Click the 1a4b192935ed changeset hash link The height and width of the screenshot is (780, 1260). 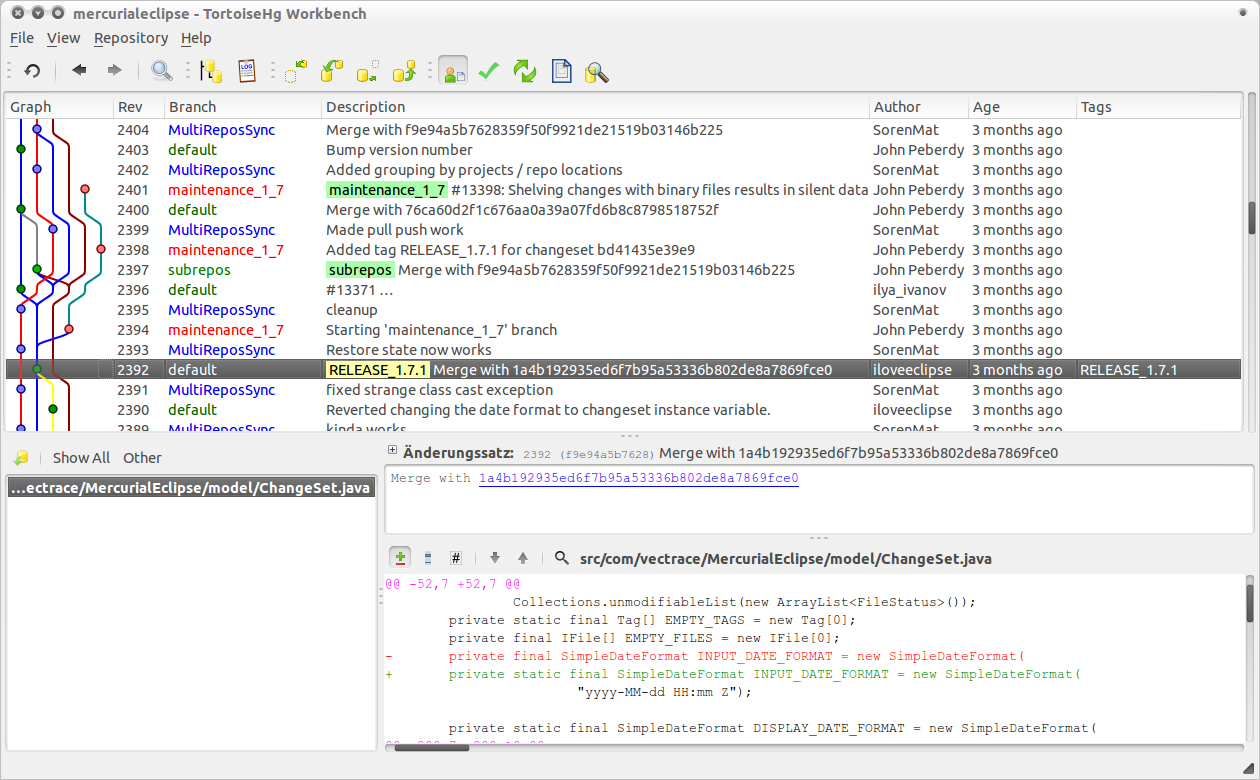click(x=638, y=478)
